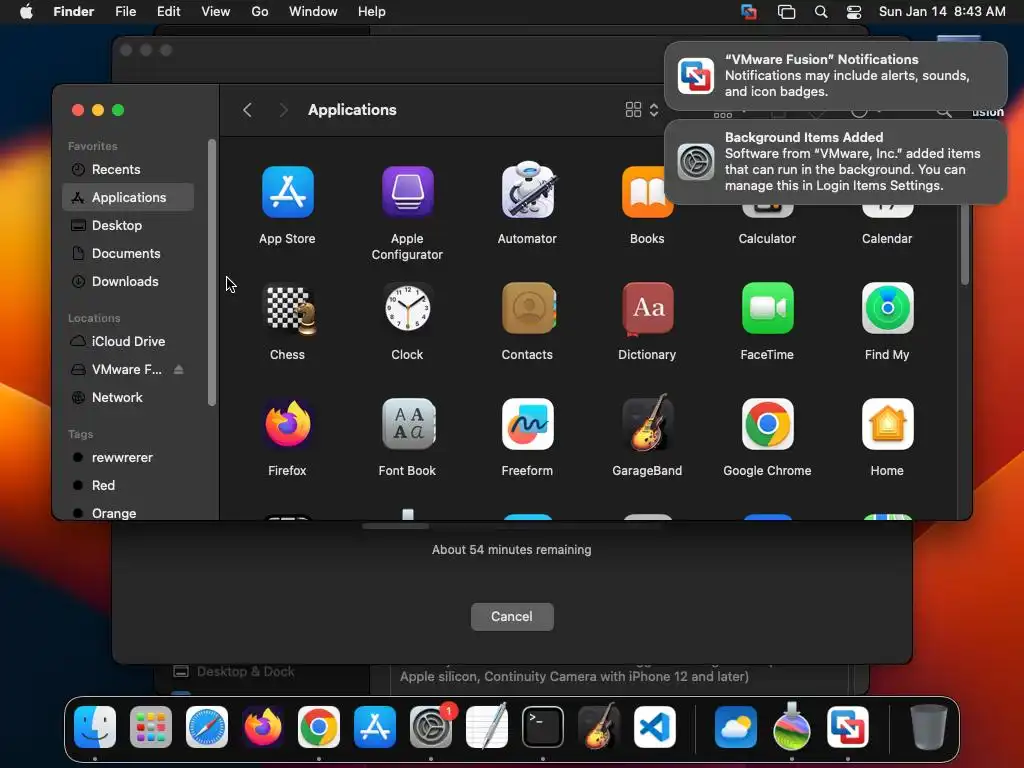This screenshot has width=1024, height=768.
Task: Open VMware Fusion from the Dock
Action: [x=848, y=727]
